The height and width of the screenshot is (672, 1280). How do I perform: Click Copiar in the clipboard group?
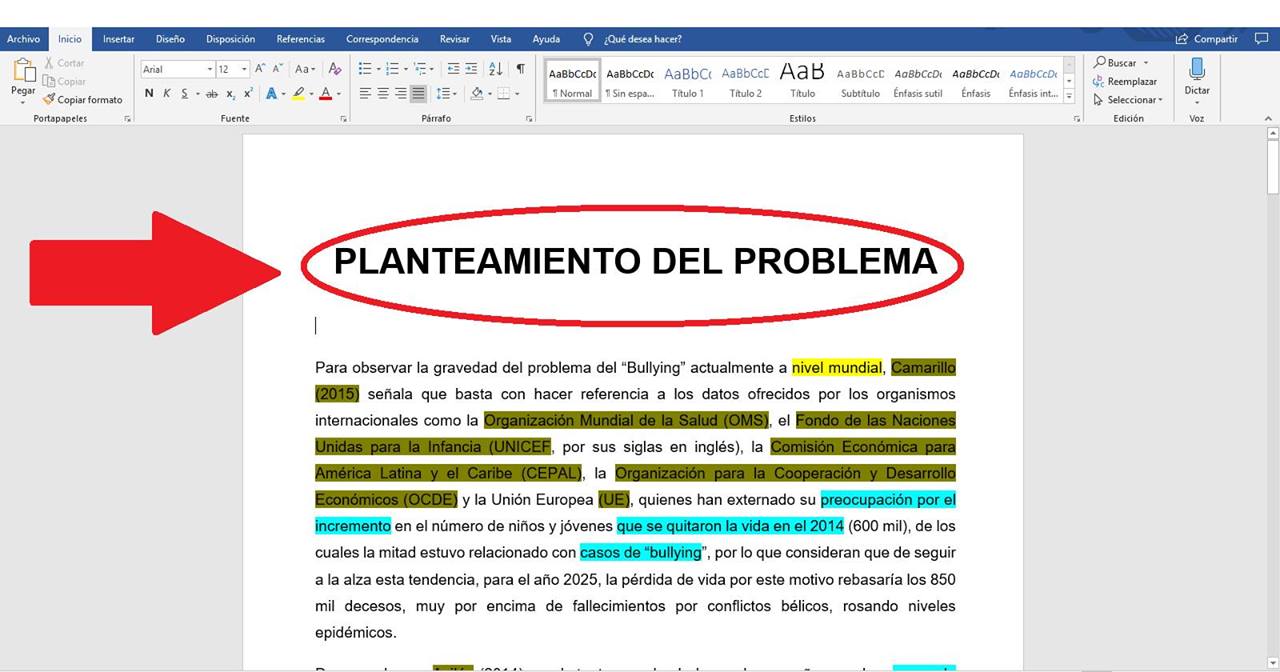(64, 81)
